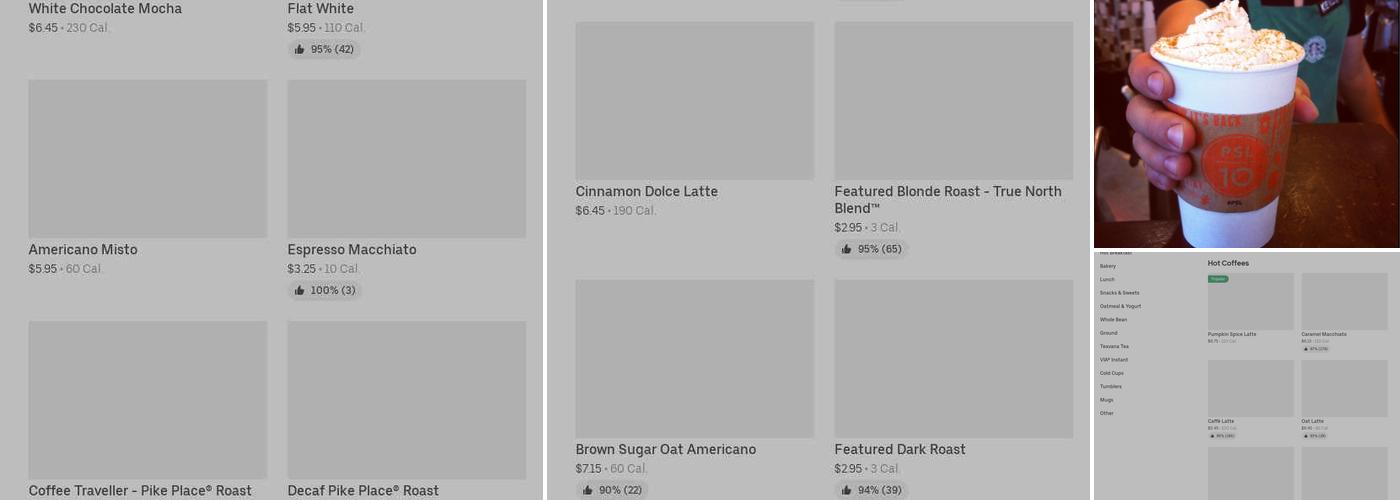Choose the Whole Bean sidebar category
The height and width of the screenshot is (500, 1400).
(x=1113, y=320)
